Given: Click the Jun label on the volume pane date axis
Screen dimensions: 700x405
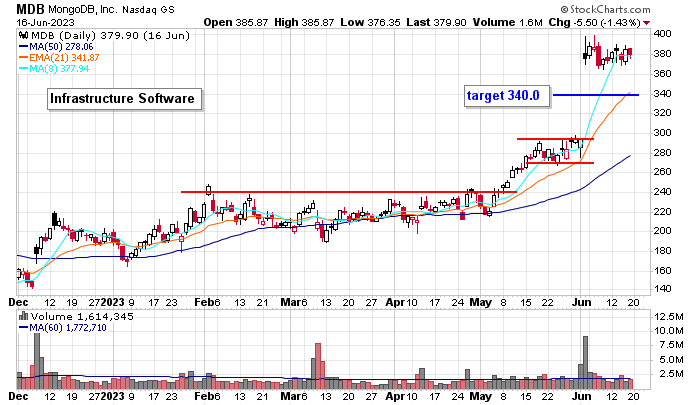Looking at the screenshot, I should point(582,397).
